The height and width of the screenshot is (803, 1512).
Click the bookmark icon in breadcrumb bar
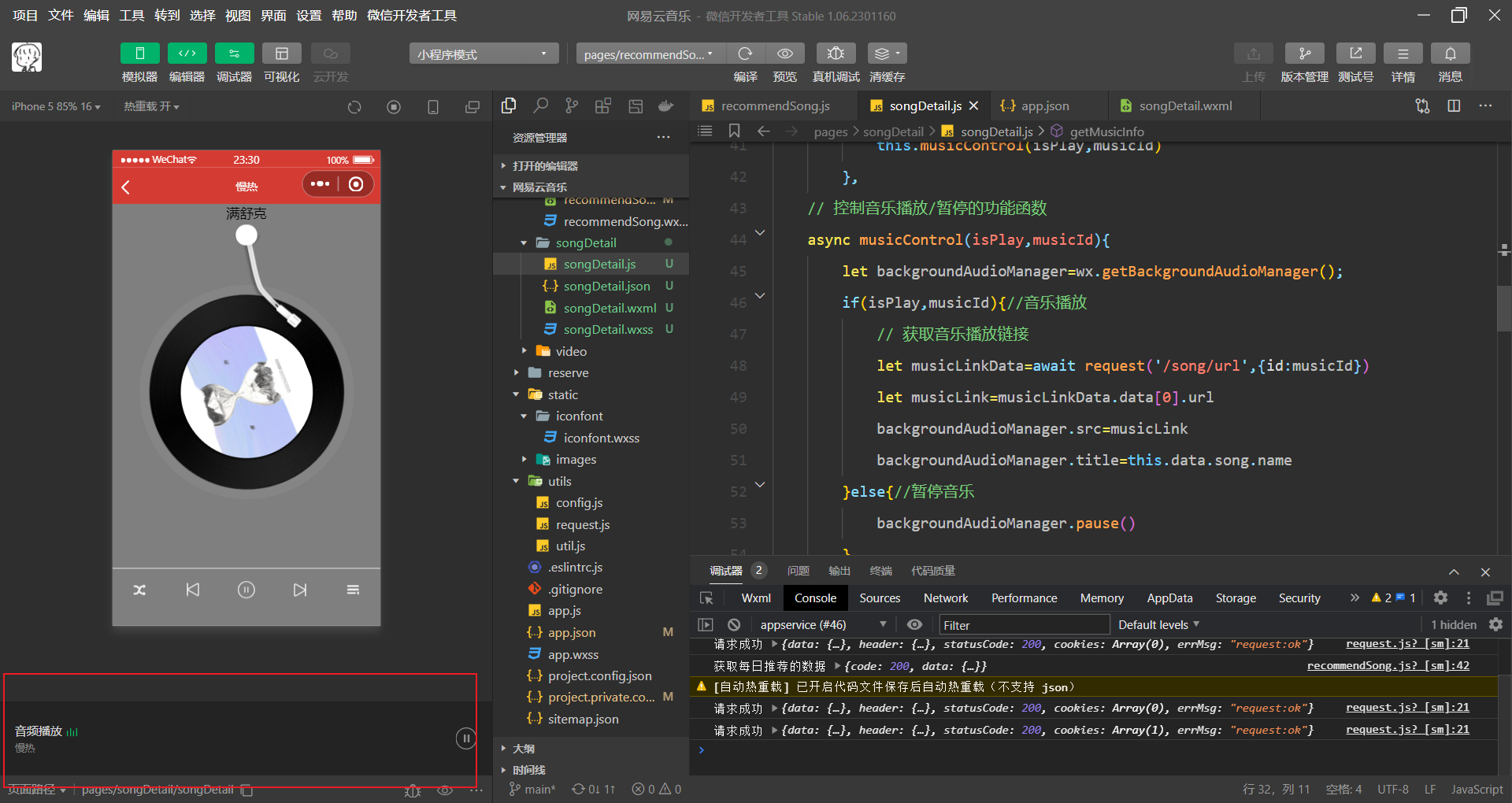tap(734, 131)
